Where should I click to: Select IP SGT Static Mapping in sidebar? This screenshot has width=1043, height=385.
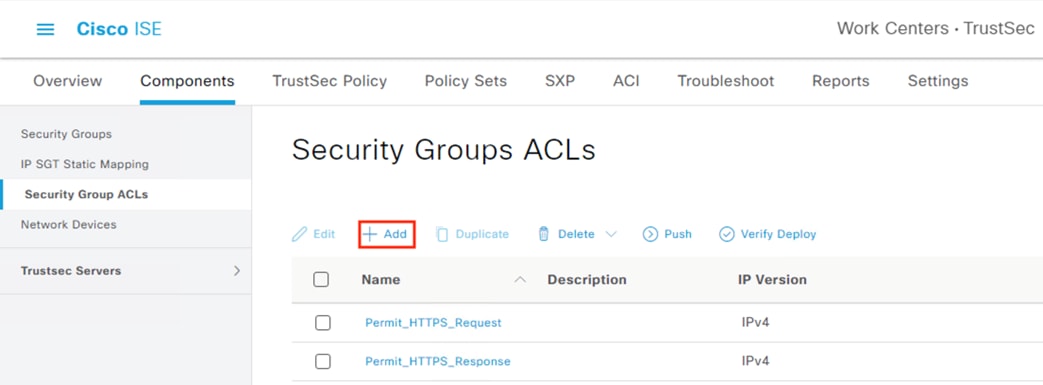click(x=84, y=164)
